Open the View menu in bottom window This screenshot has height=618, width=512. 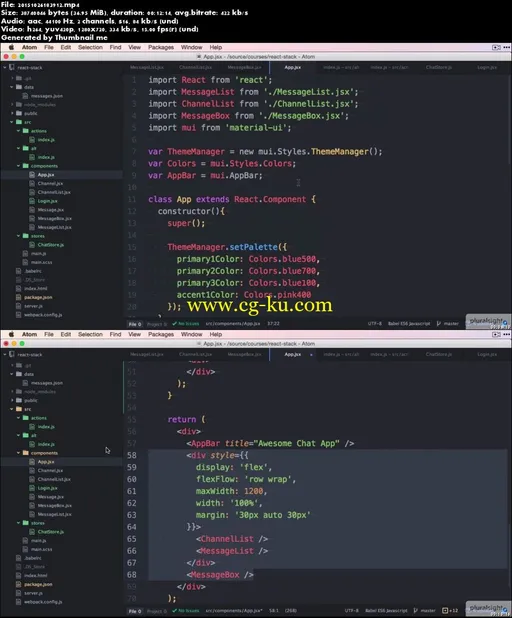[134, 334]
